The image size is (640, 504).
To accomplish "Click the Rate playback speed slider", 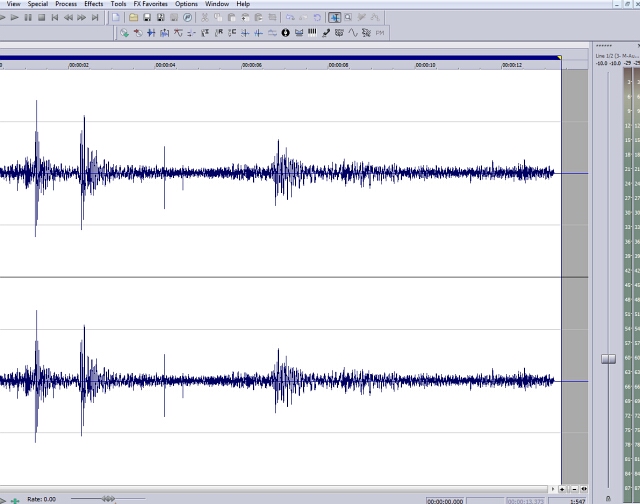I will (x=108, y=499).
